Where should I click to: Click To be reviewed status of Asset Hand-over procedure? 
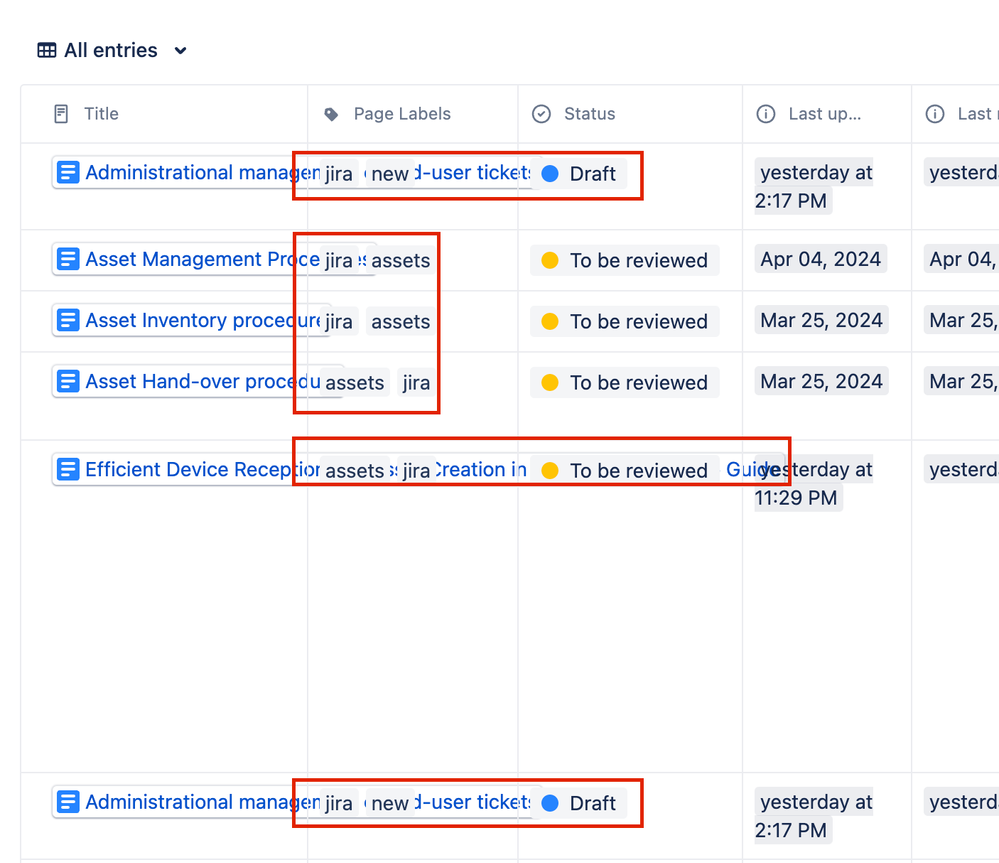tap(625, 383)
